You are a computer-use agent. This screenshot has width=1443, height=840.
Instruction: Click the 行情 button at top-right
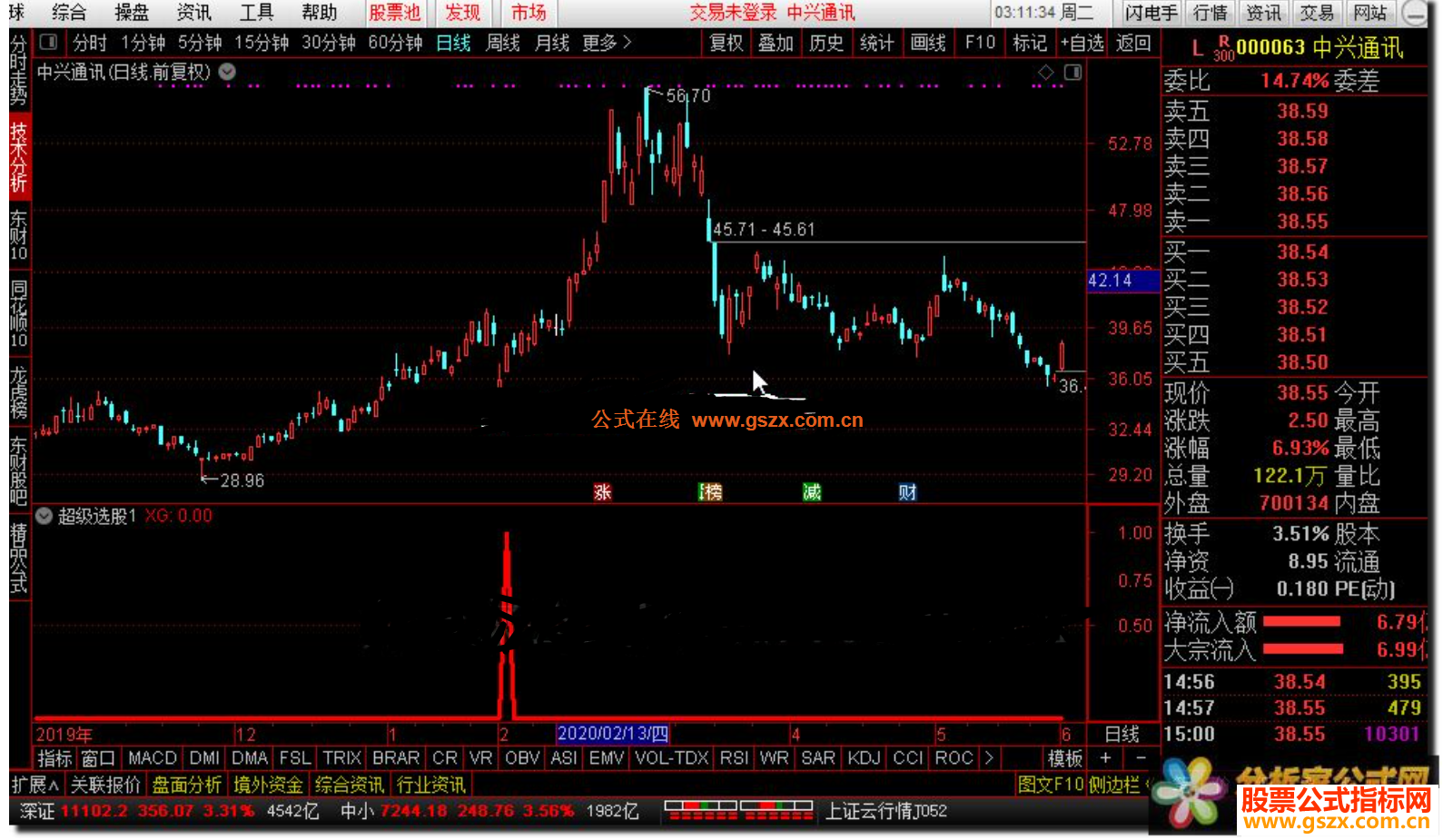tap(1210, 13)
